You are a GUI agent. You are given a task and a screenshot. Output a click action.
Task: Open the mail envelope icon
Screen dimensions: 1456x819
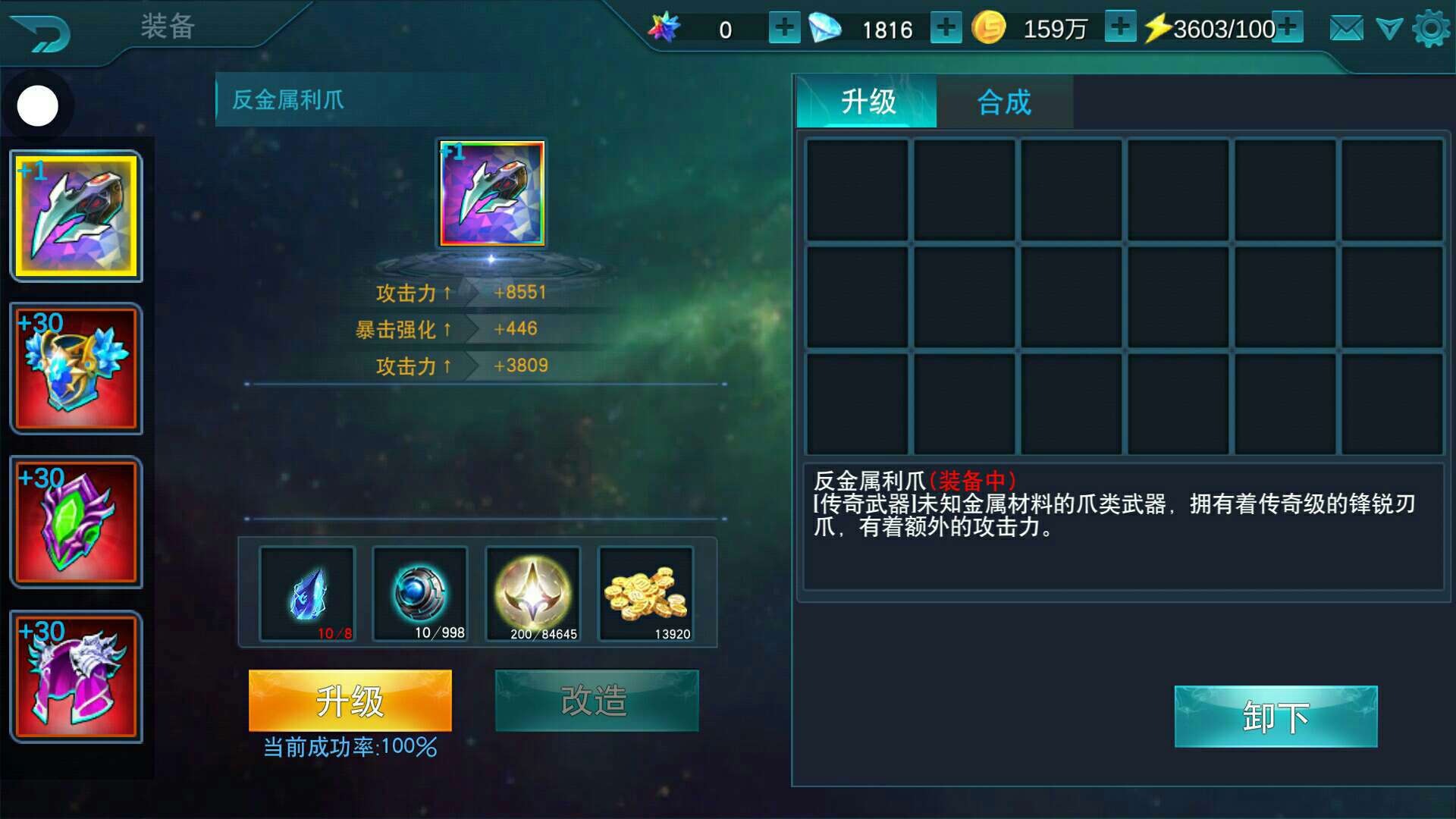coord(1346,30)
